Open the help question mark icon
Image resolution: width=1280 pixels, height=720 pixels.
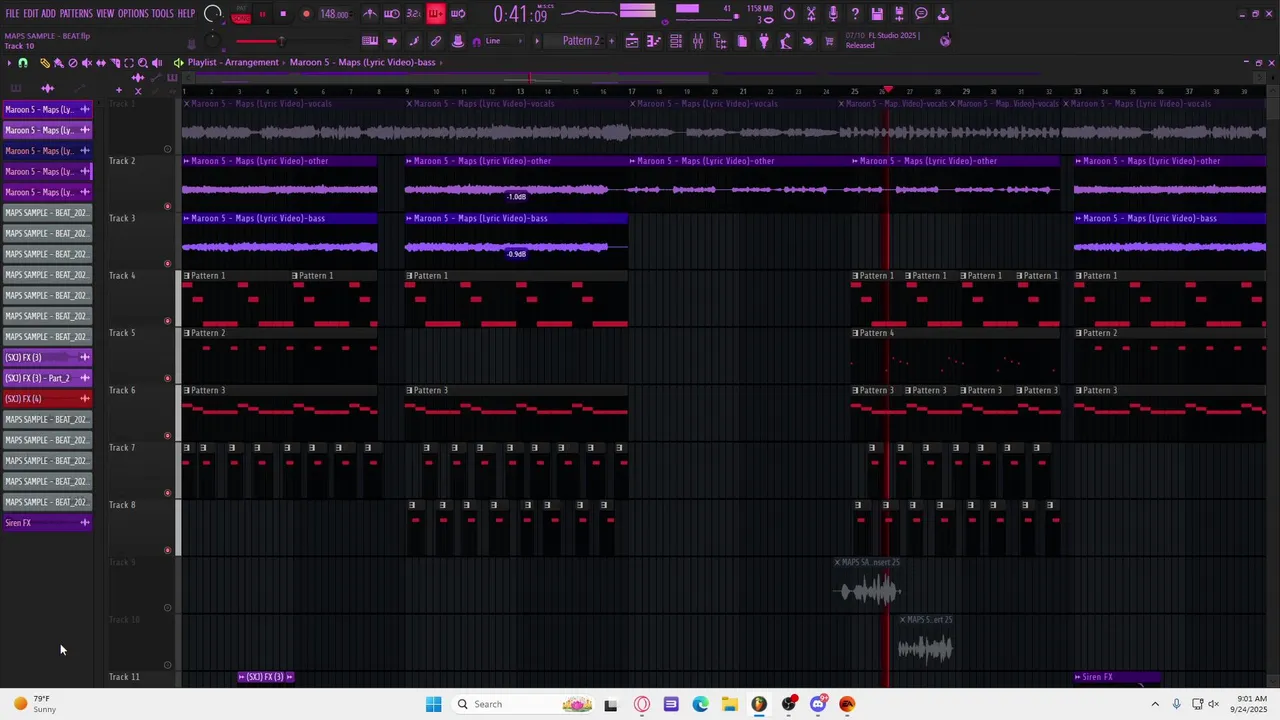pyautogui.click(x=855, y=14)
